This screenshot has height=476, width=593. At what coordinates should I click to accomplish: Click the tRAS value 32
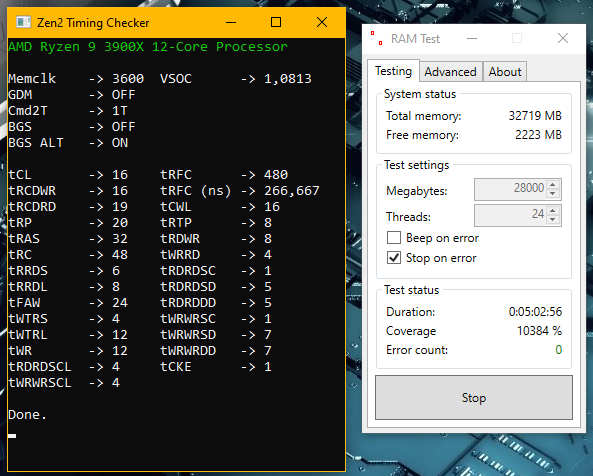click(x=120, y=239)
